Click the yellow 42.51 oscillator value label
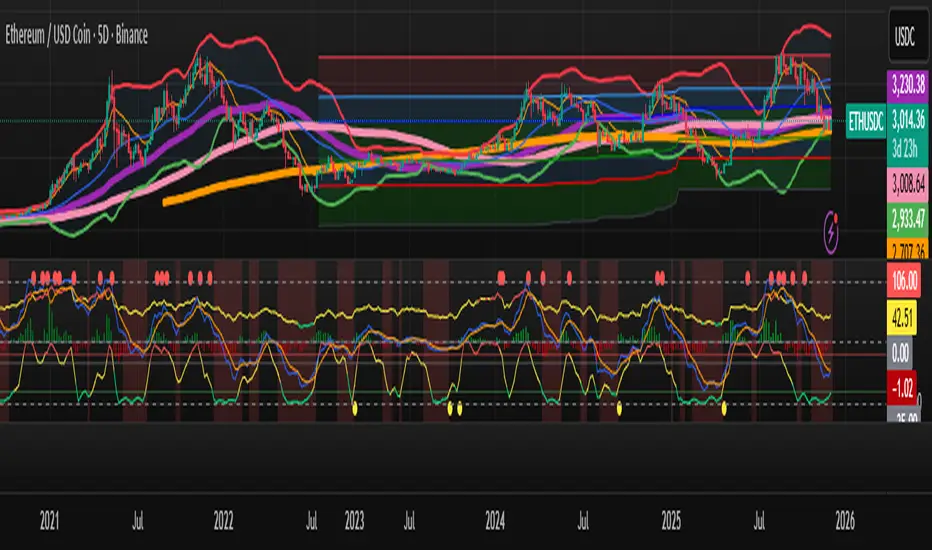 click(908, 317)
